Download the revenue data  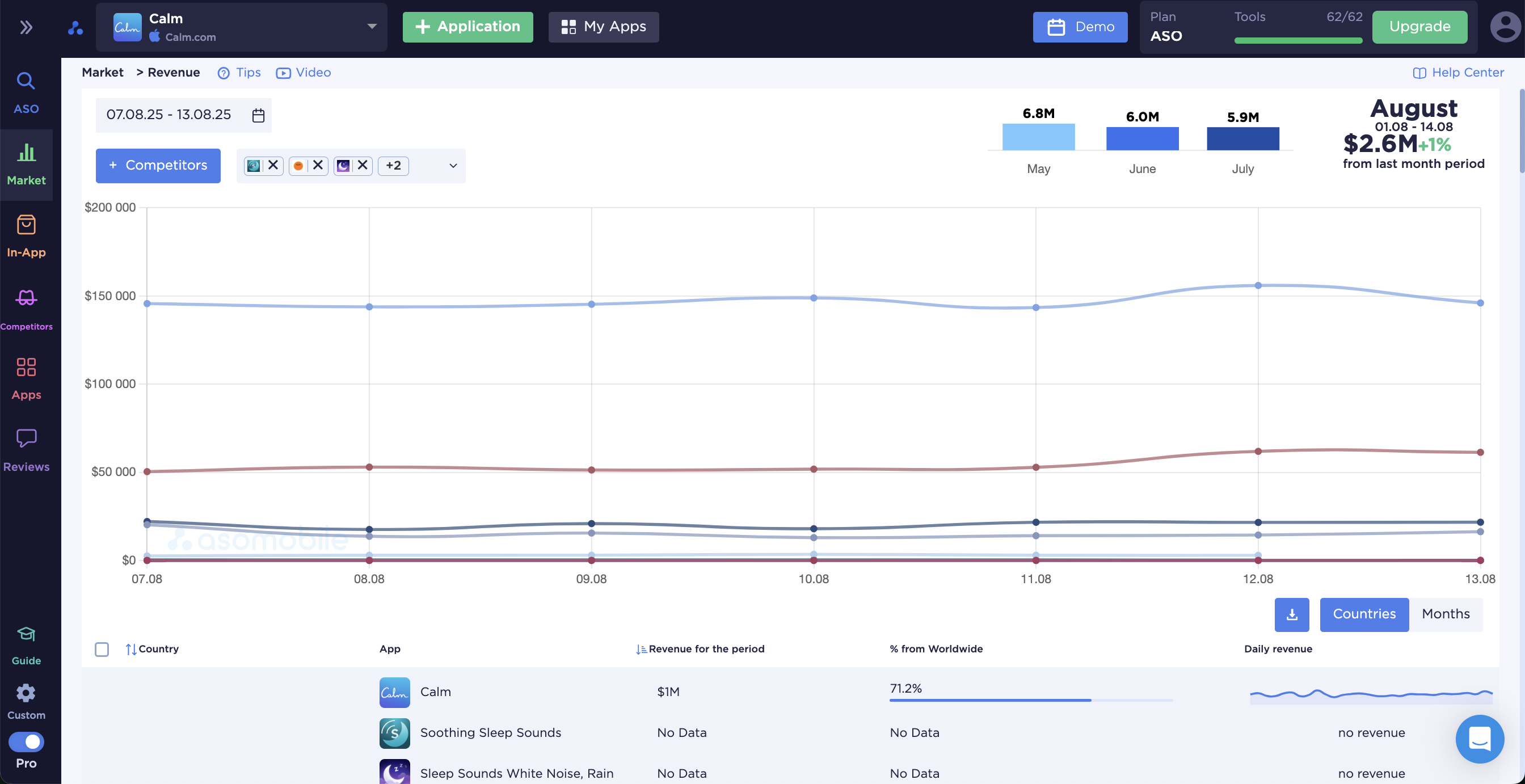click(1292, 614)
